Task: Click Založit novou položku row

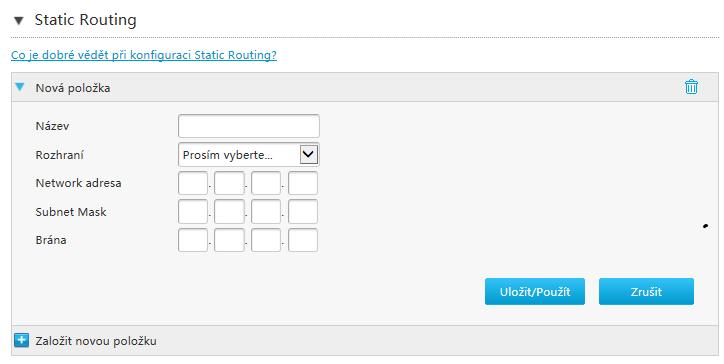Action: coord(365,341)
